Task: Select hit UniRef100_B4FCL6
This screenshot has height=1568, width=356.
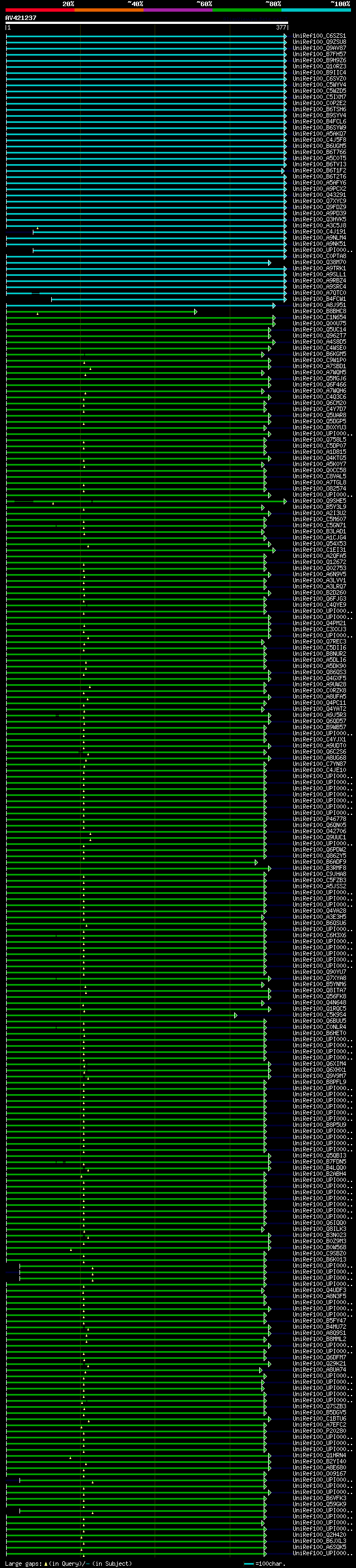Action: click(319, 122)
